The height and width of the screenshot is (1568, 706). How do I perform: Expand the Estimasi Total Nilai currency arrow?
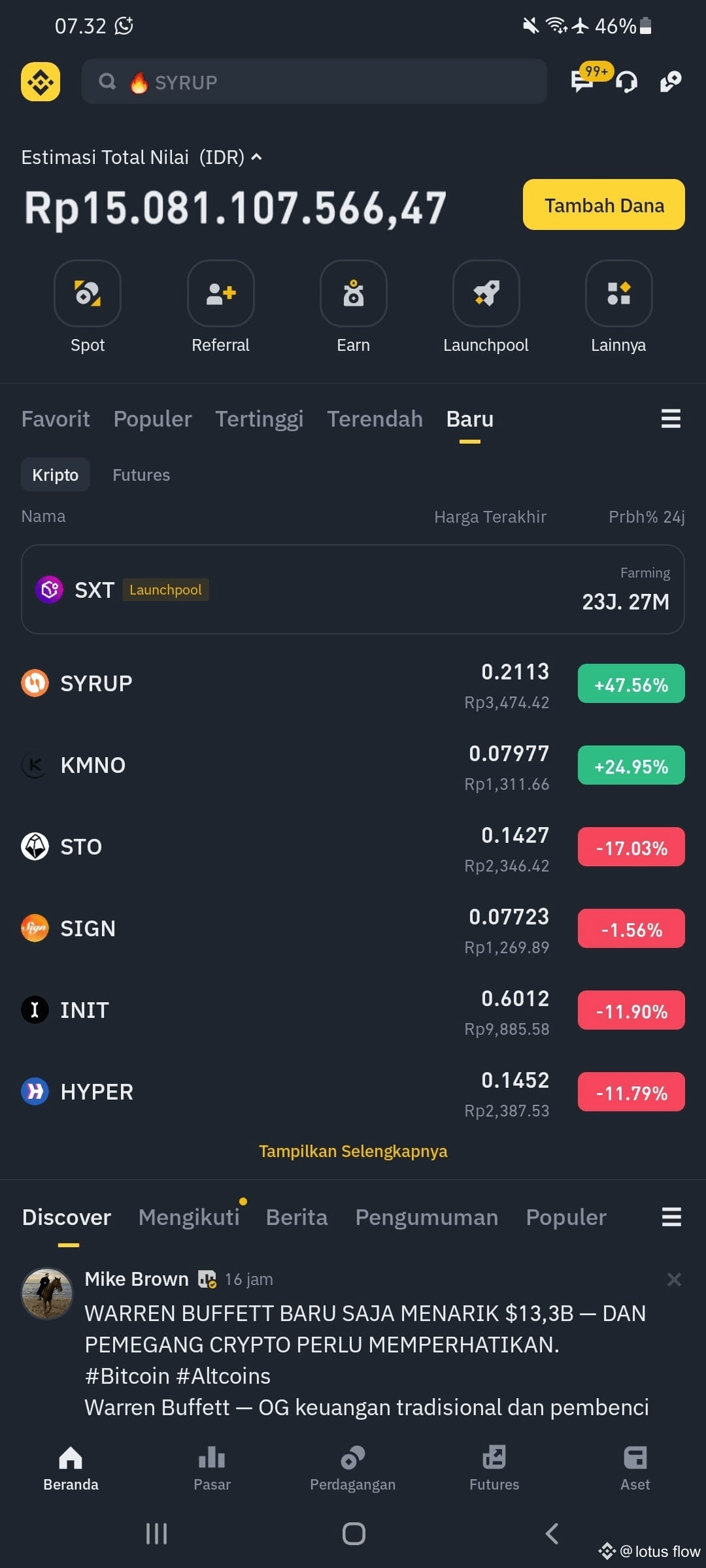pyautogui.click(x=257, y=157)
